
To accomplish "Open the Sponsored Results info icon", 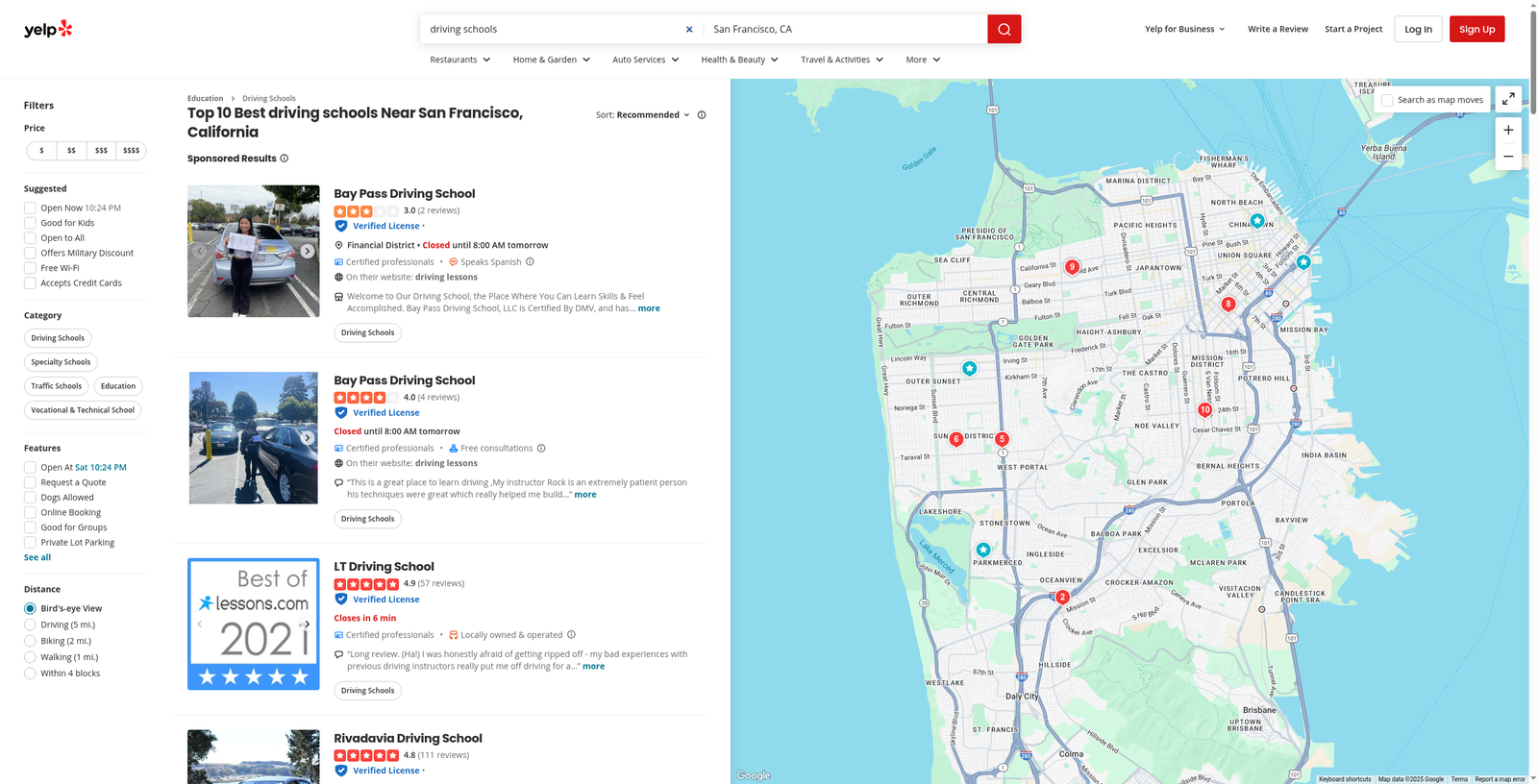I will coord(284,159).
